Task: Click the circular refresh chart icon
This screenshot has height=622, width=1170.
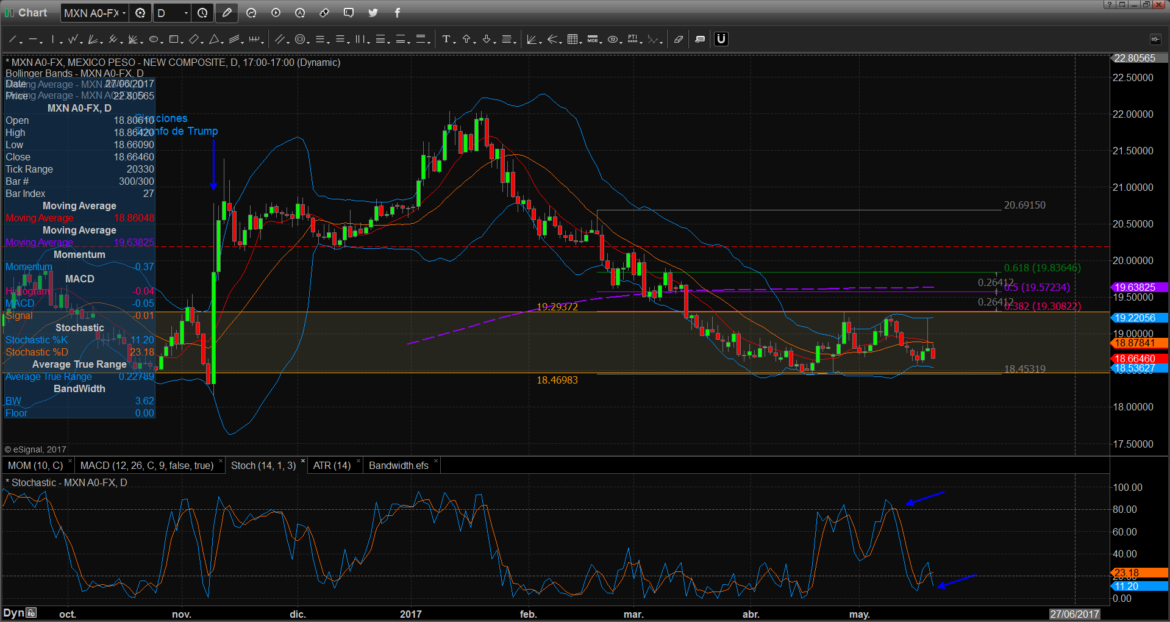Action: [251, 13]
